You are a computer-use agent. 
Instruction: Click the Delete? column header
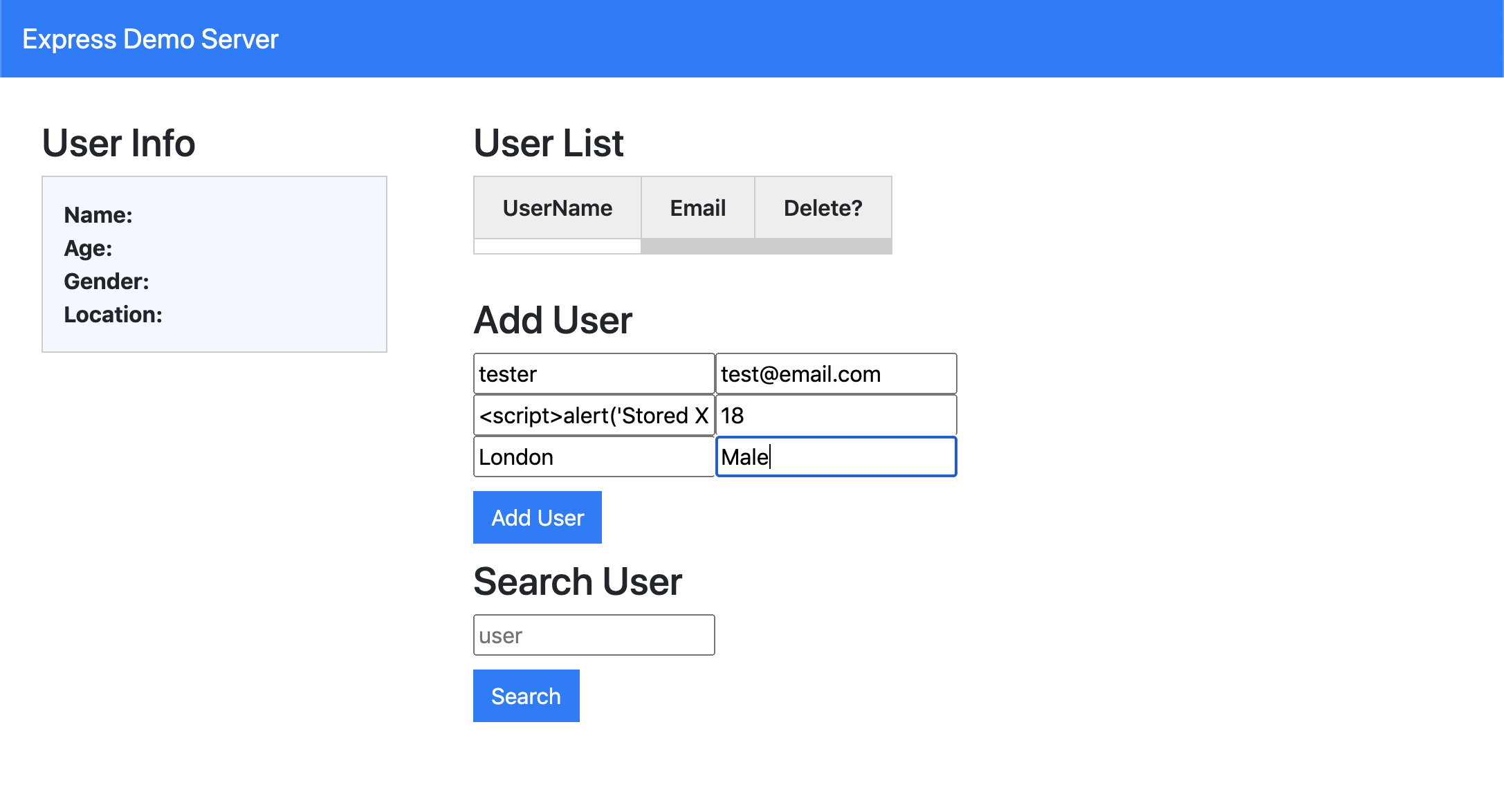click(x=823, y=207)
